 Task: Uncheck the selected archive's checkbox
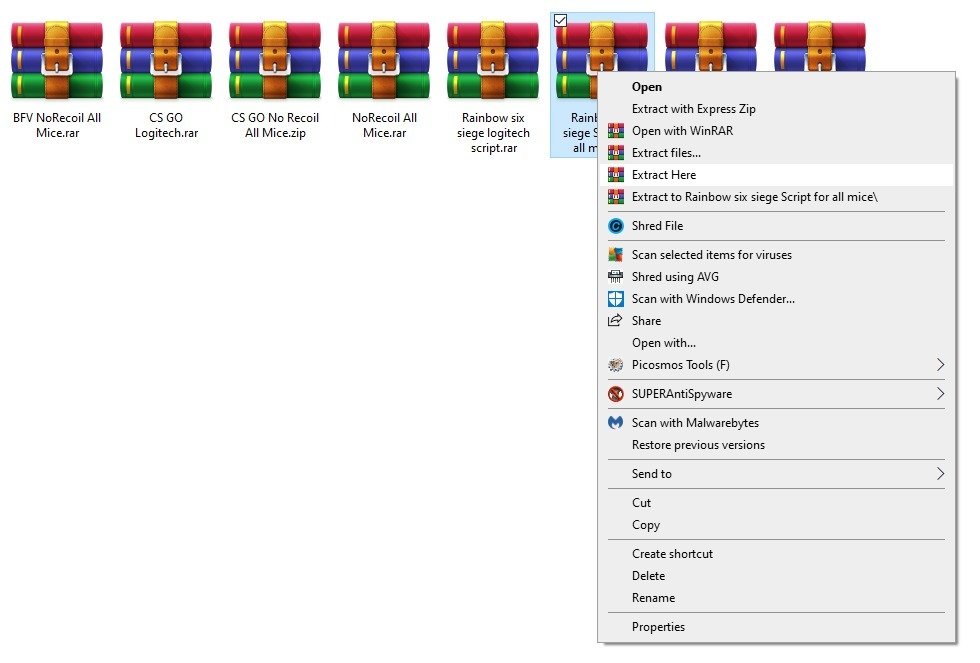[561, 21]
